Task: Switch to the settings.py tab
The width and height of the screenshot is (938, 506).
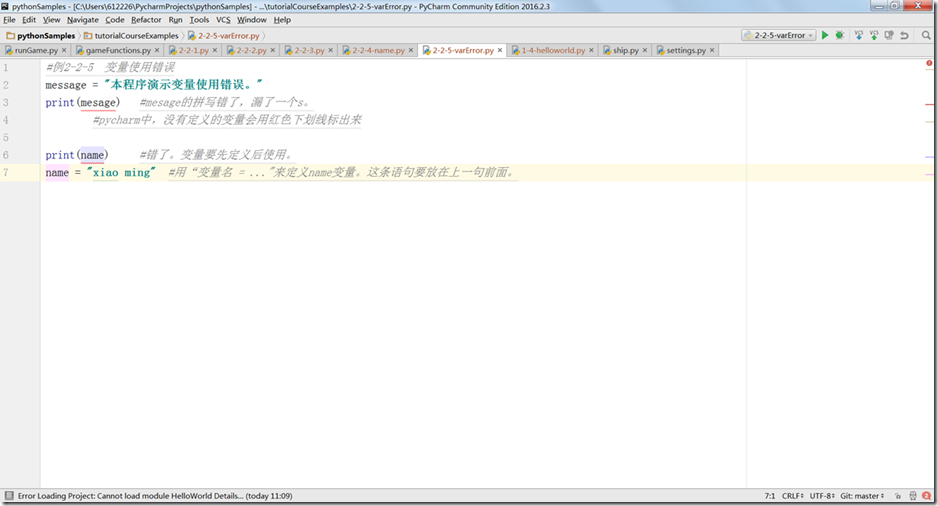Action: click(686, 50)
